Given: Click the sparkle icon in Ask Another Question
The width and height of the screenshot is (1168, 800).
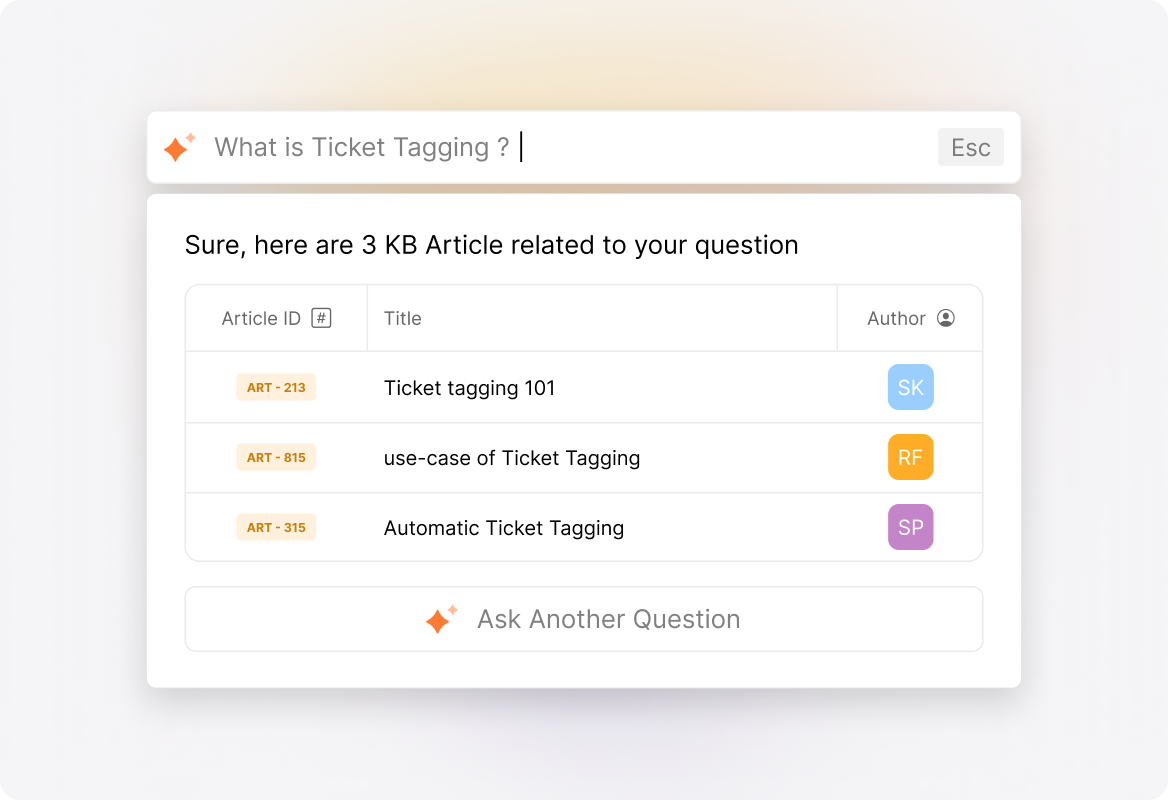Looking at the screenshot, I should (441, 619).
